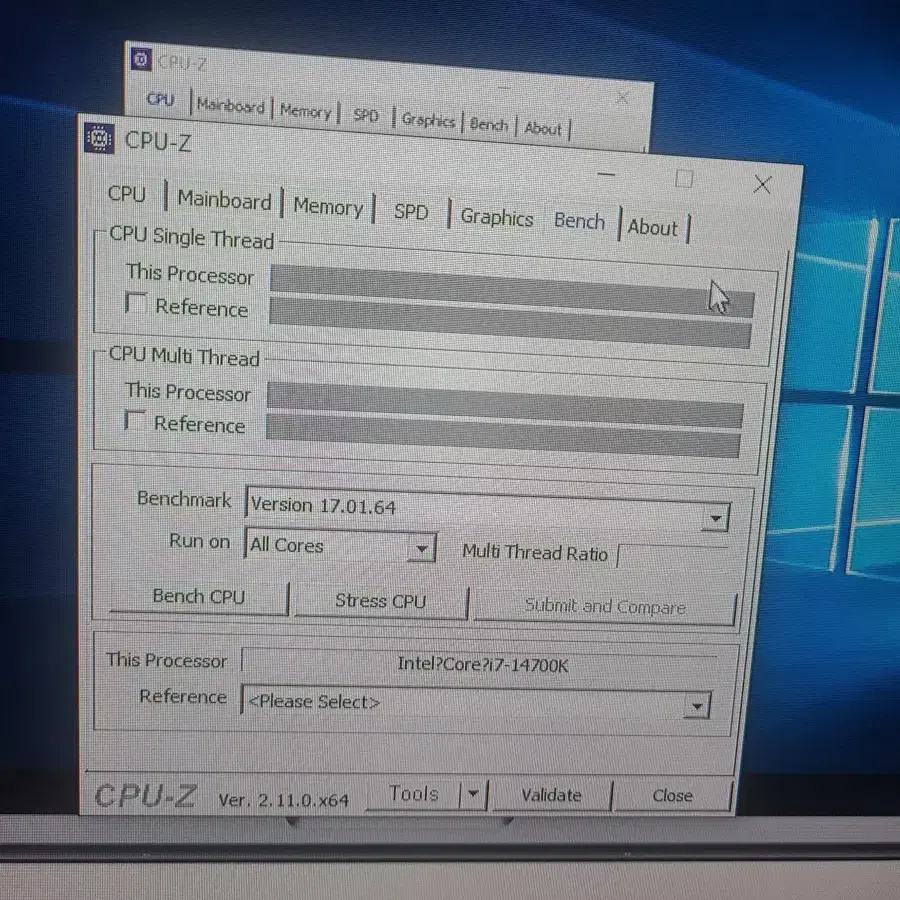The image size is (900, 900).
Task: Go to the SPD tab in the front window
Action: [x=411, y=212]
